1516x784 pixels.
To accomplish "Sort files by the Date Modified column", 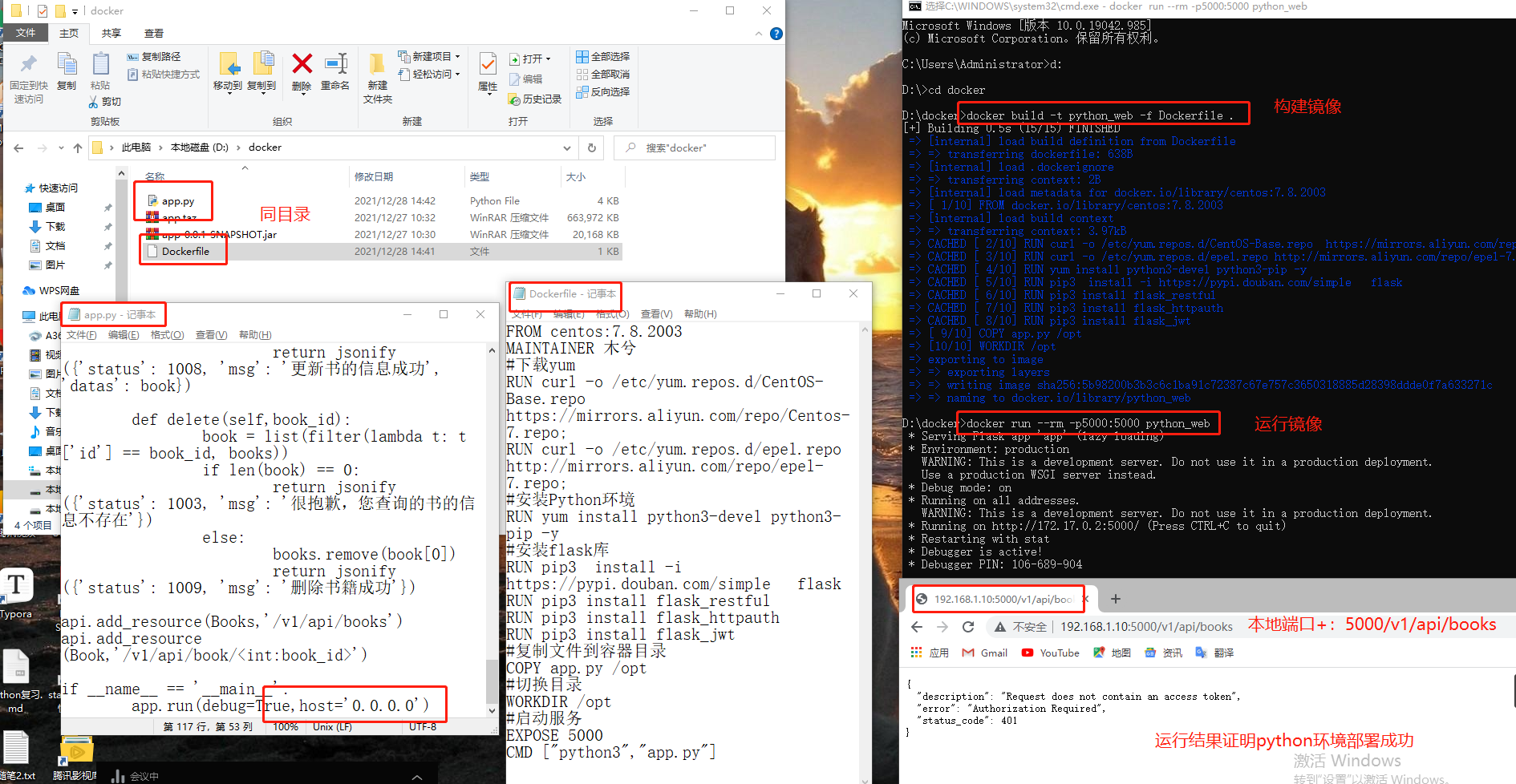I will [x=374, y=176].
